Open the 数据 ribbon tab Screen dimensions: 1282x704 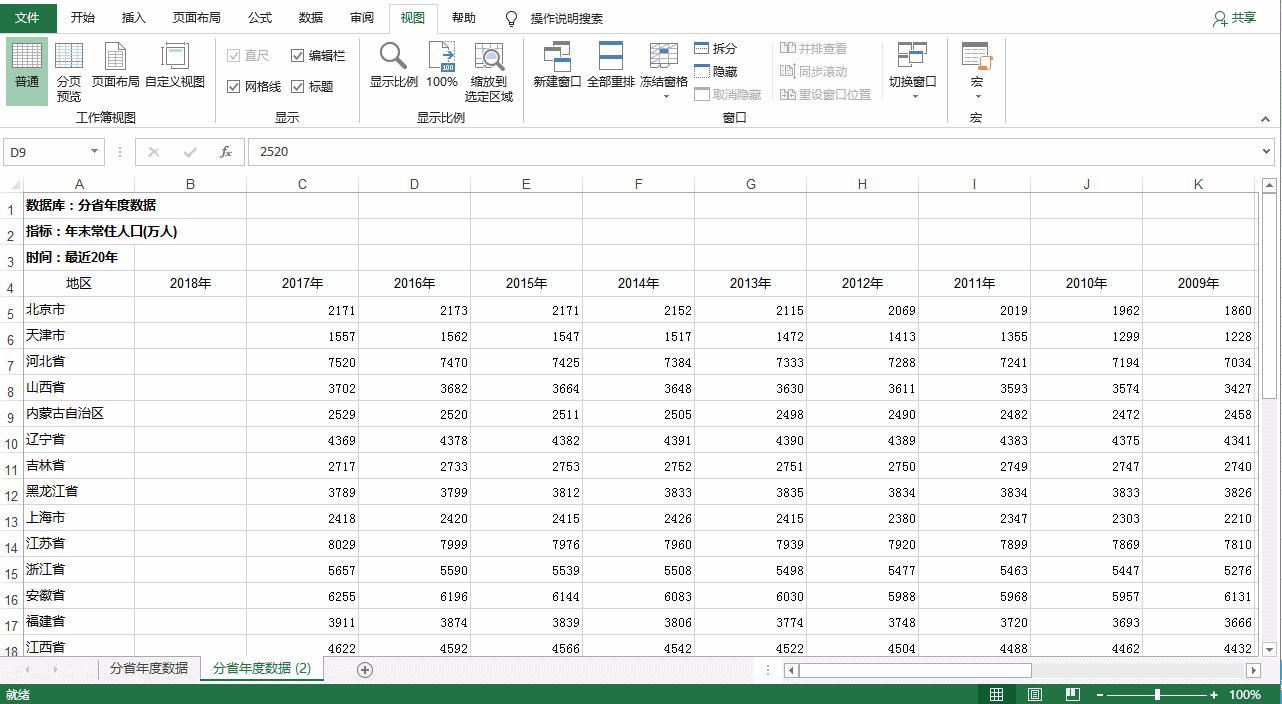310,18
